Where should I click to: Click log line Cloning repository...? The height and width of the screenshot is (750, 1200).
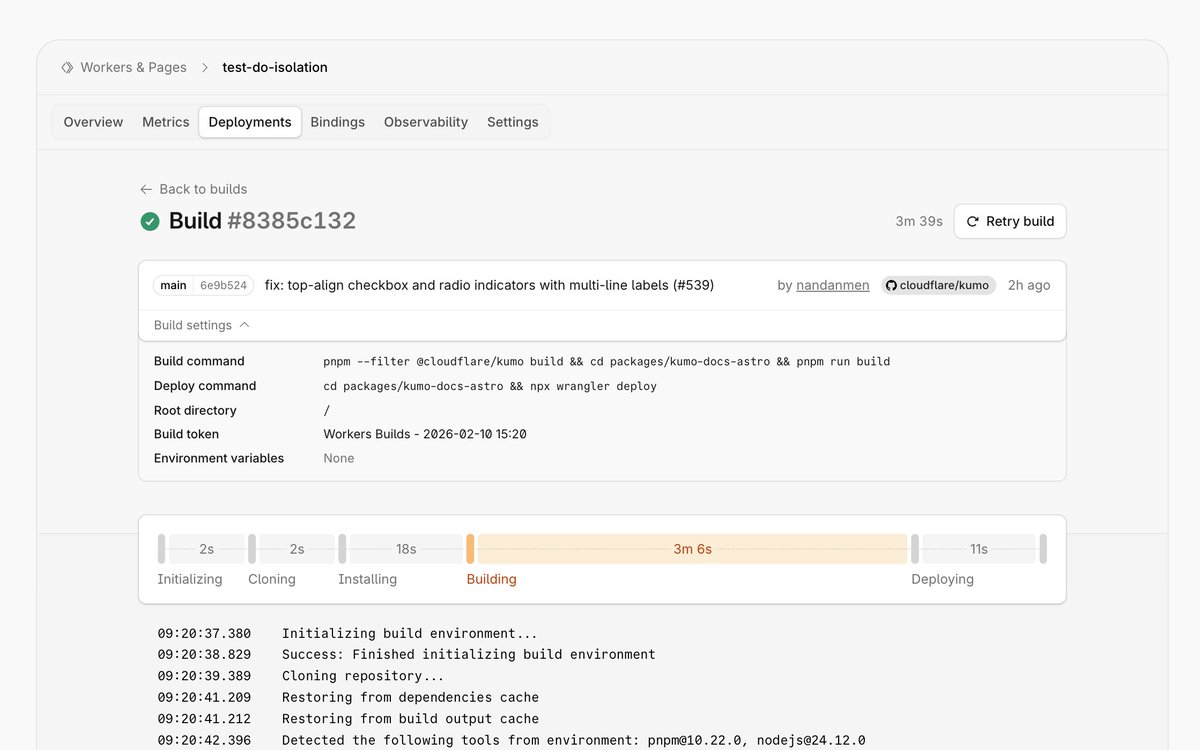click(x=363, y=676)
